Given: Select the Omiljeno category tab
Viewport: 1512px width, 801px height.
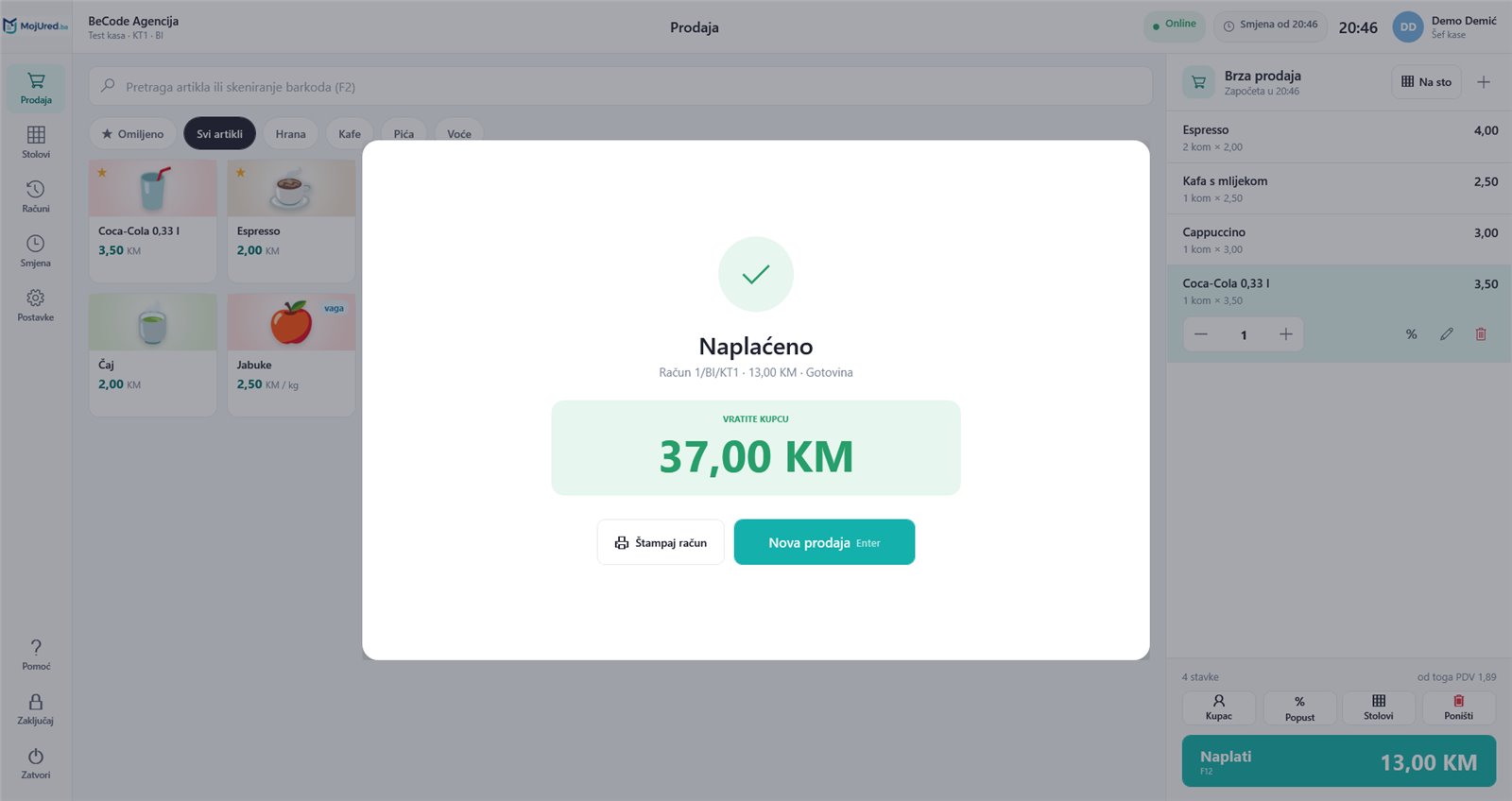Looking at the screenshot, I should (x=133, y=134).
